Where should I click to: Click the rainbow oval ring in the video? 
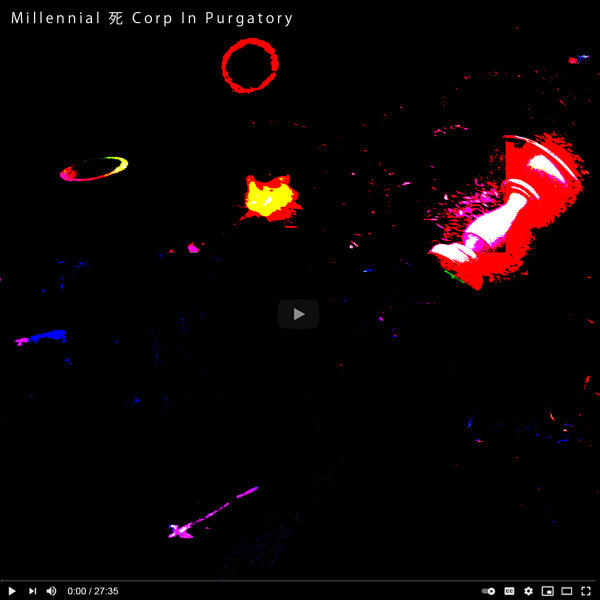(94, 169)
